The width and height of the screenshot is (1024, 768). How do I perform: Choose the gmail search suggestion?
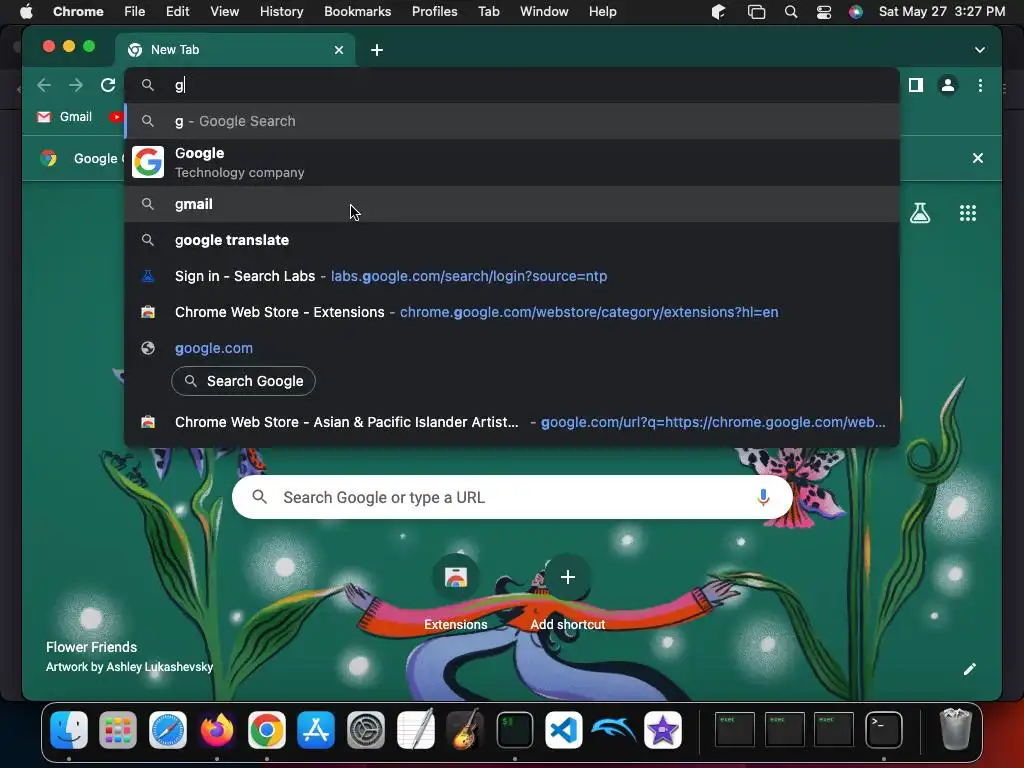pos(512,204)
